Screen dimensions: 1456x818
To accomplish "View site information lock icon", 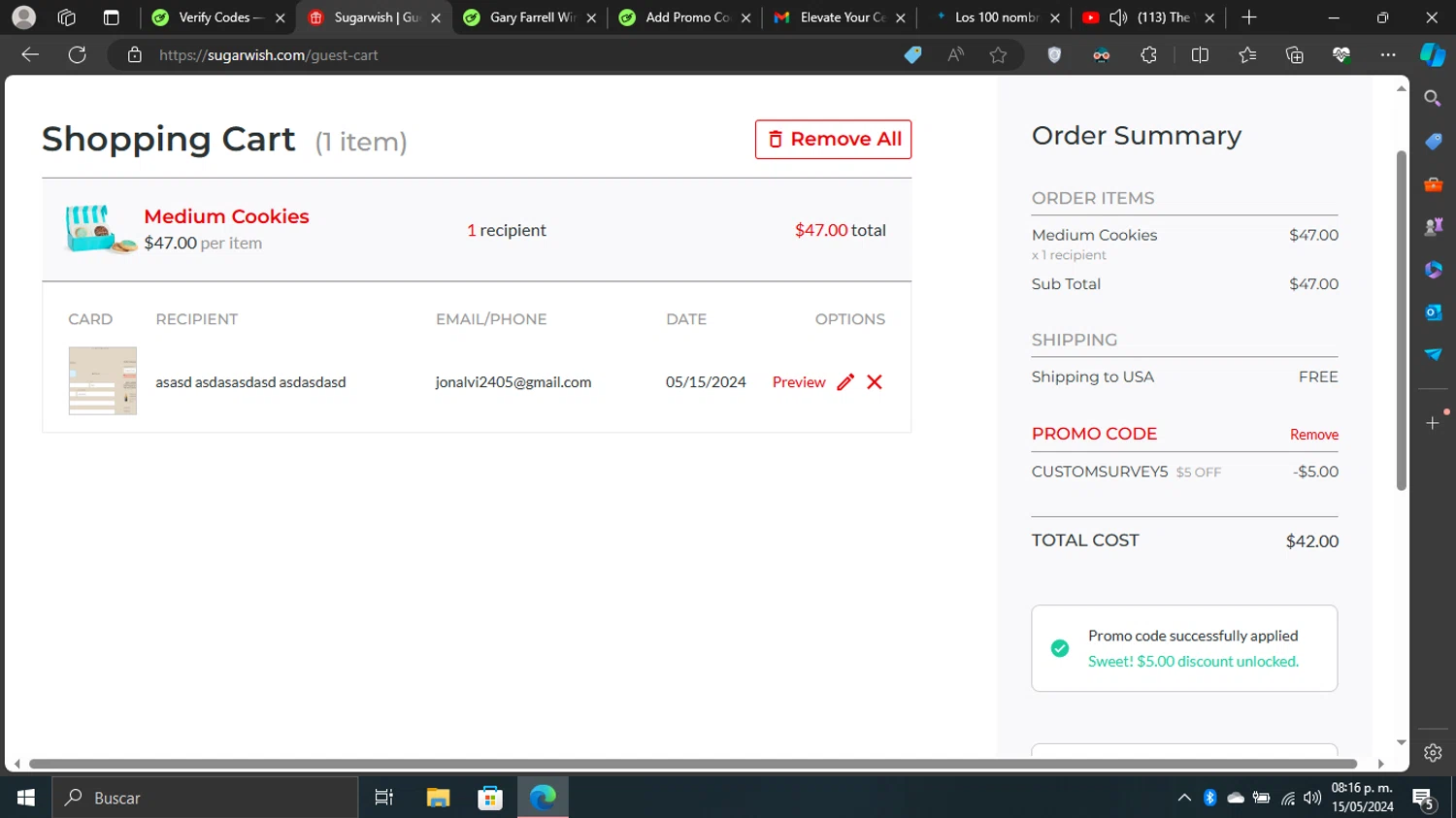I will pyautogui.click(x=134, y=55).
